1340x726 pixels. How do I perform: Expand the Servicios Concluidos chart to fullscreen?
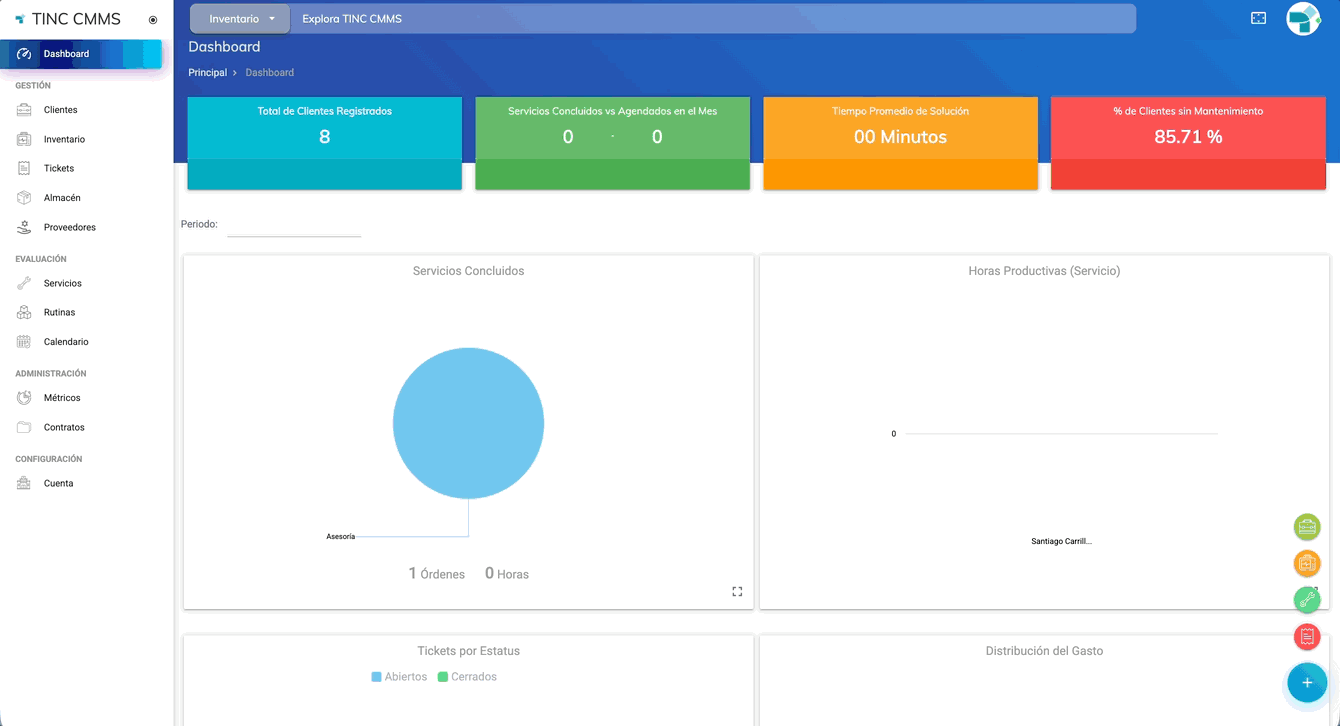(737, 592)
